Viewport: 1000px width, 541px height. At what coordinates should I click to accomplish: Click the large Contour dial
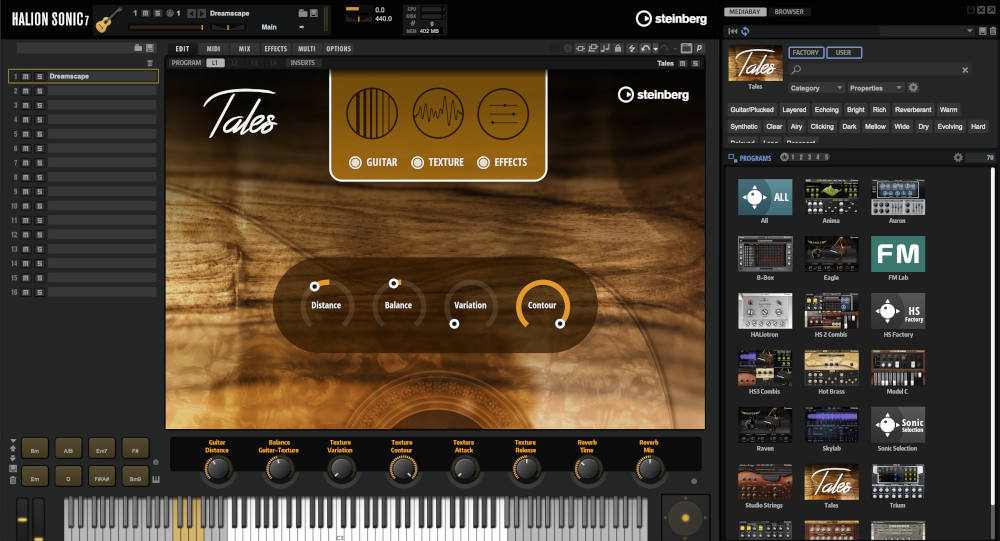[542, 305]
